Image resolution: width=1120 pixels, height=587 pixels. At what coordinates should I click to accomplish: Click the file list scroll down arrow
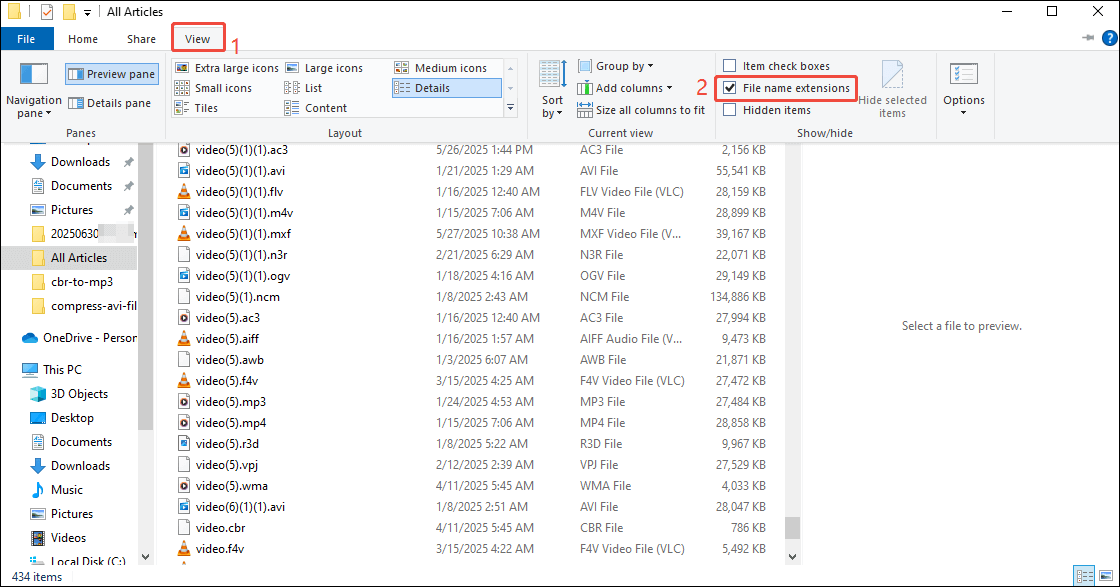tap(791, 556)
